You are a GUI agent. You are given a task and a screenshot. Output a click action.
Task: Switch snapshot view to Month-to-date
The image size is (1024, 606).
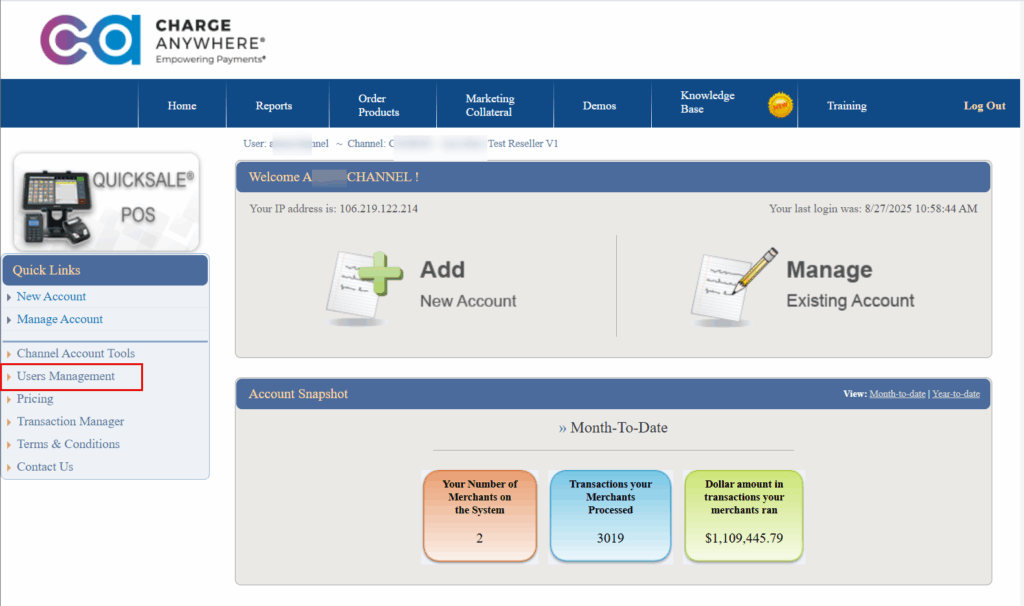tap(897, 394)
